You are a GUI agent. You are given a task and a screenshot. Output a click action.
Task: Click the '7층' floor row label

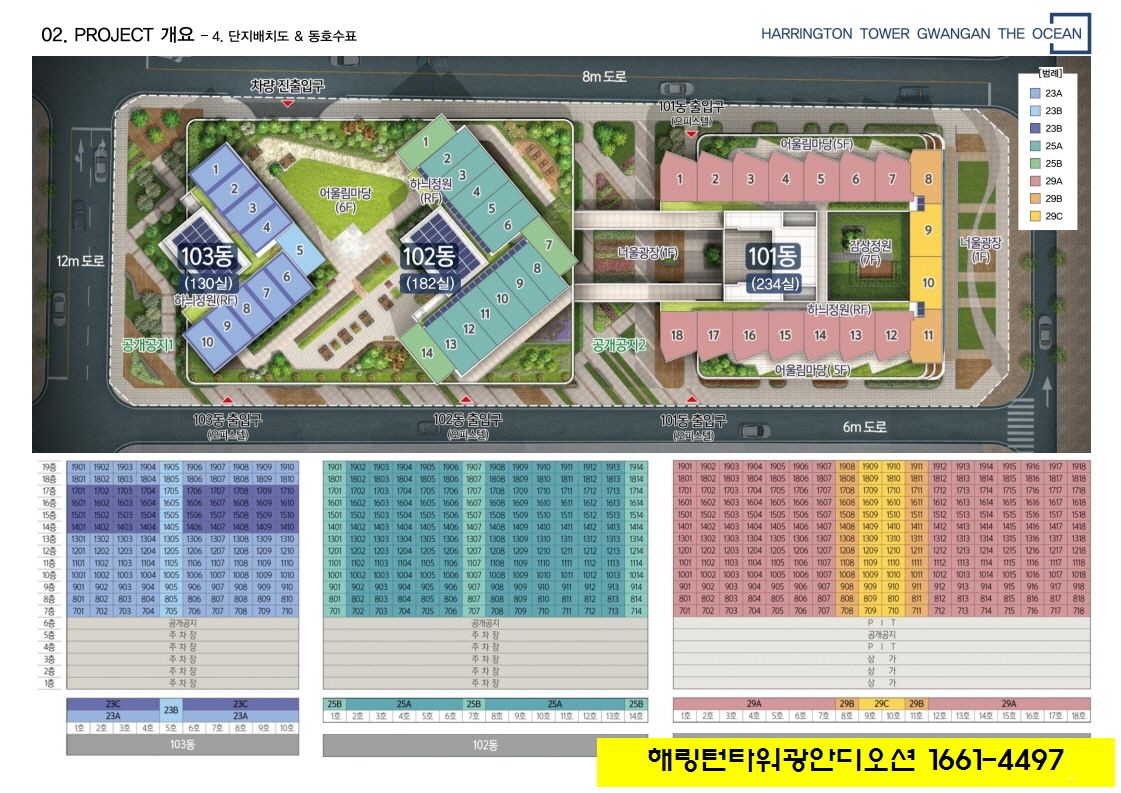[49, 611]
